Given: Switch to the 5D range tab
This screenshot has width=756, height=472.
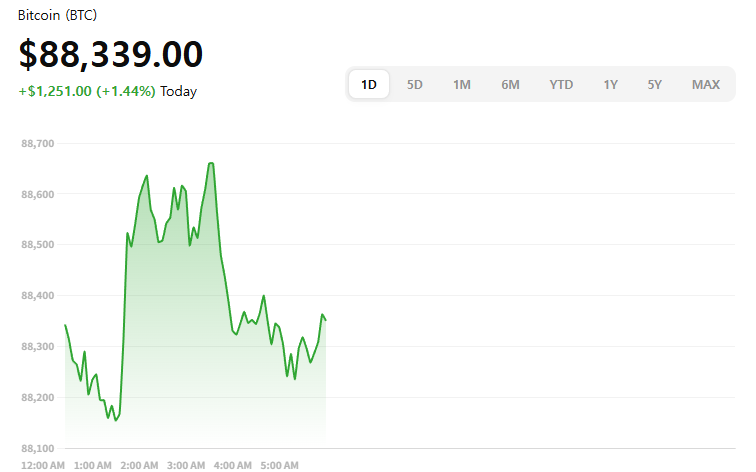Looking at the screenshot, I should [x=415, y=85].
